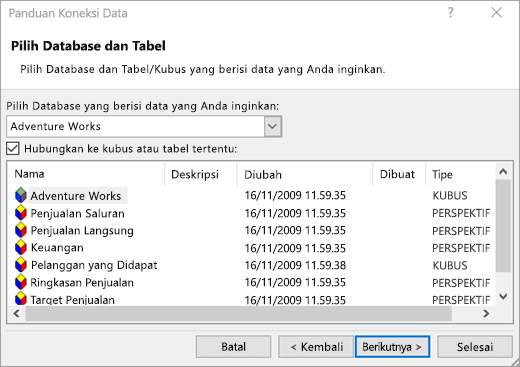520x367 pixels.
Task: Click the Penjualan Saluran perspective icon
Action: coord(21,213)
